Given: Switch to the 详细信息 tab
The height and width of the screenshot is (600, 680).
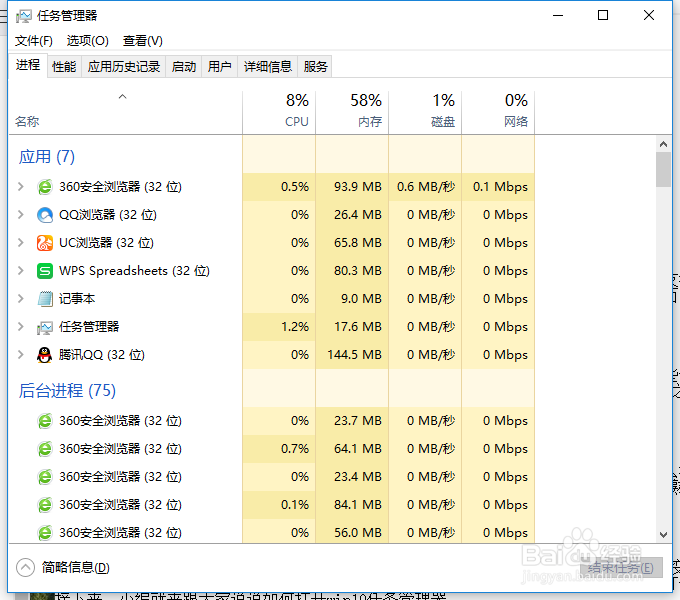Looking at the screenshot, I should click(x=268, y=67).
